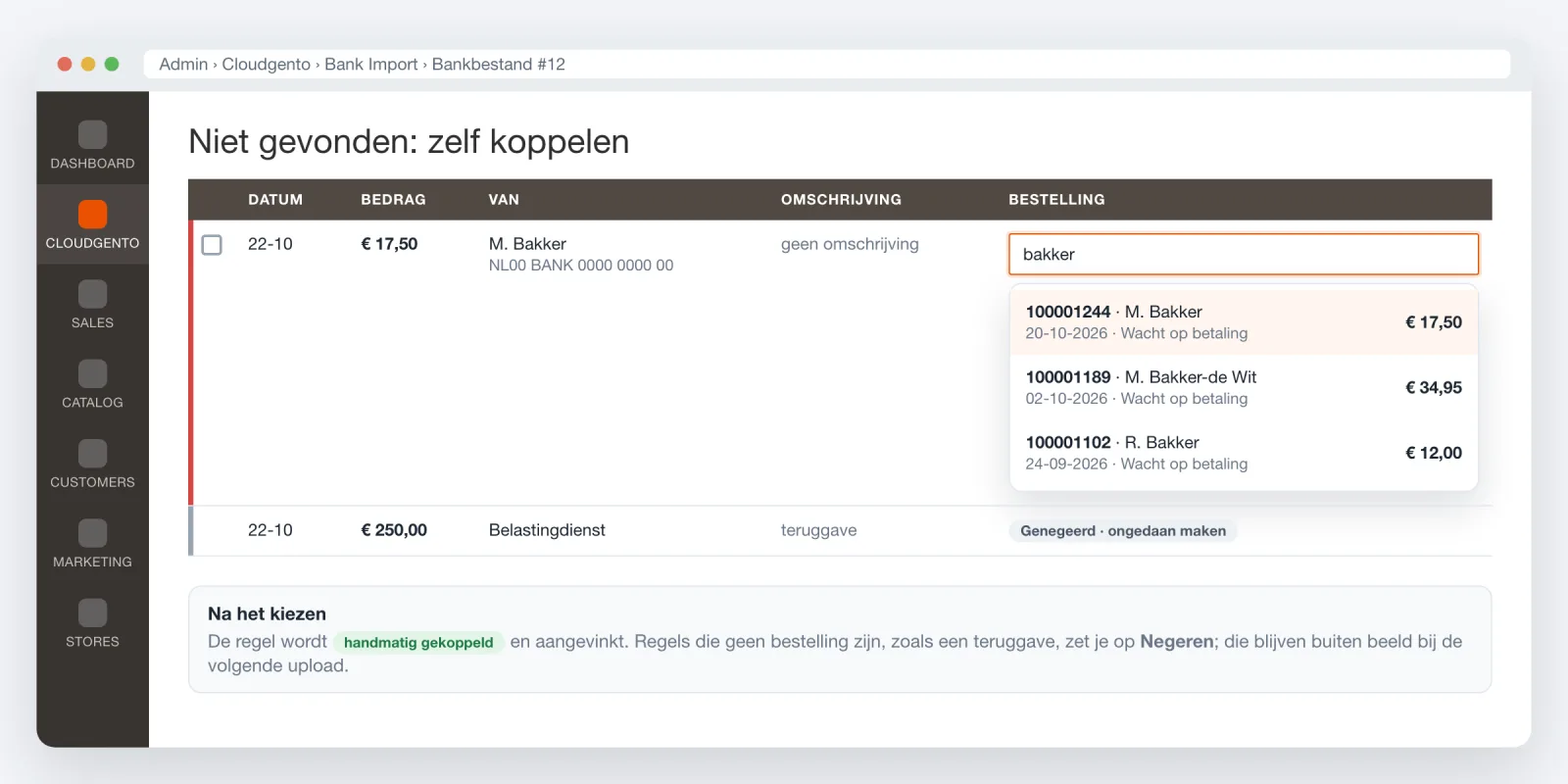Click the red close window dot
Screen dimensions: 1568x784
coord(65,64)
